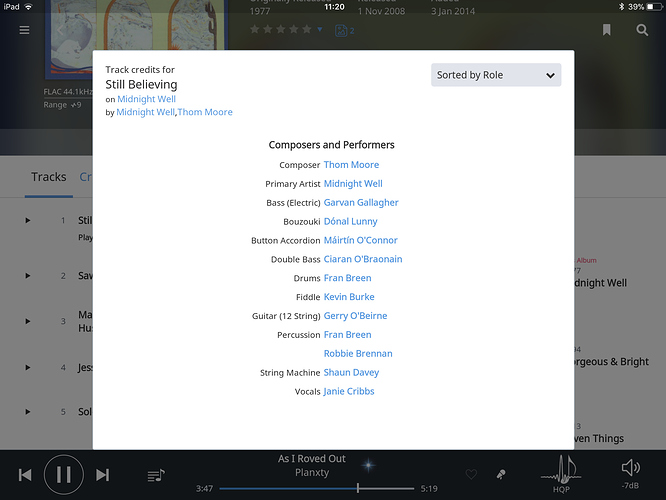The image size is (666, 500).
Task: Open Midnight Well artist in byline
Action: pos(145,112)
